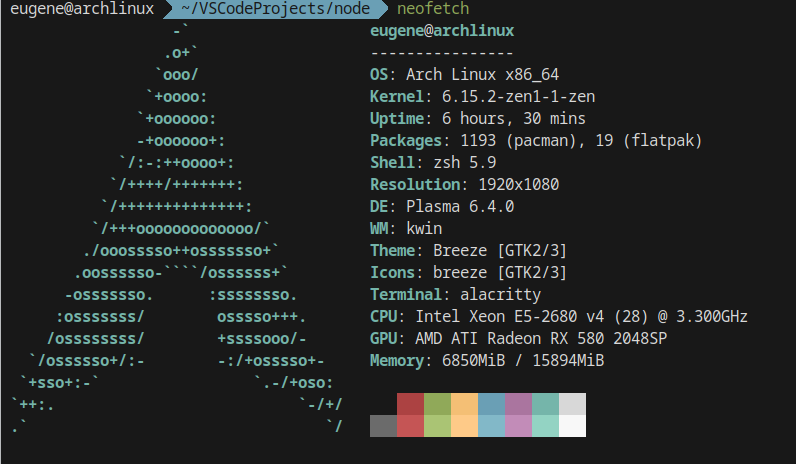796x464 pixels.
Task: Click the eugene@archlinux prompt segment
Action: pos(82,9)
